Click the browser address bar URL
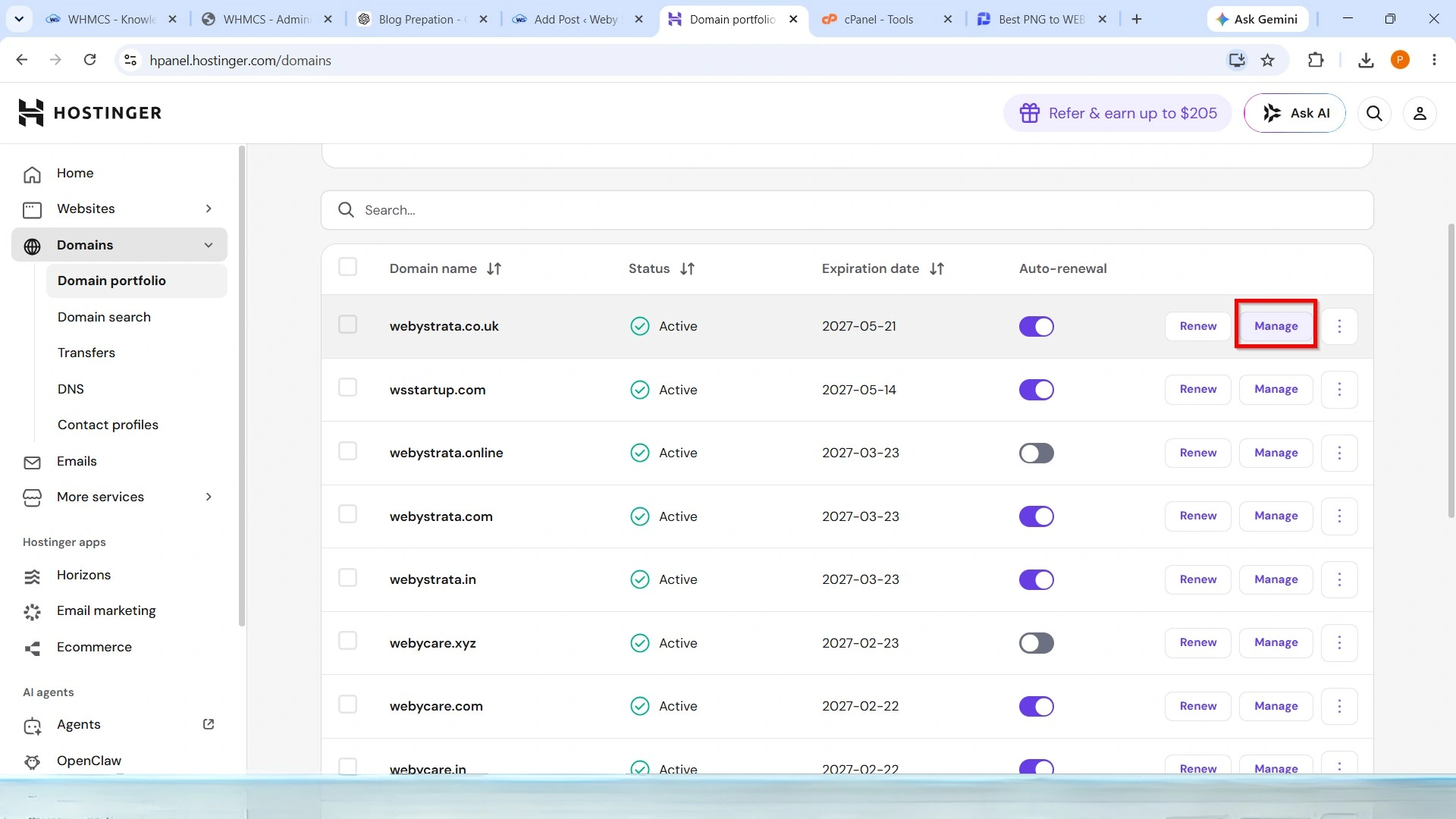Viewport: 1456px width, 819px height. pos(240,60)
